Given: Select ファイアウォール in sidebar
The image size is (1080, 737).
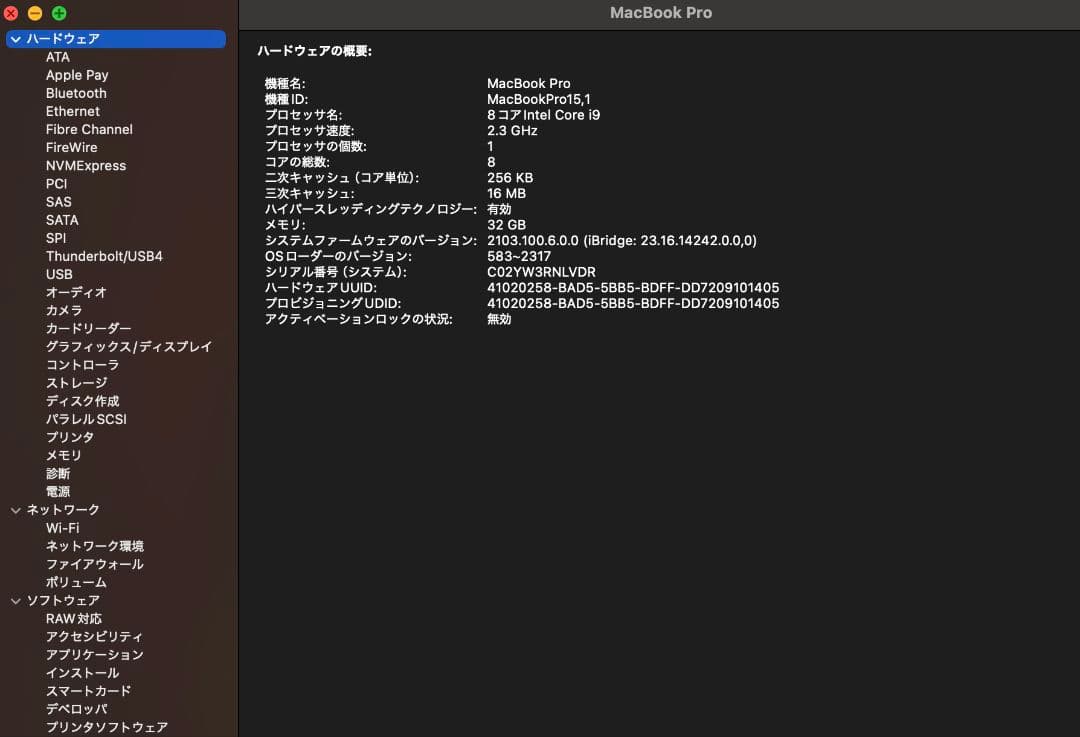Looking at the screenshot, I should [x=95, y=564].
